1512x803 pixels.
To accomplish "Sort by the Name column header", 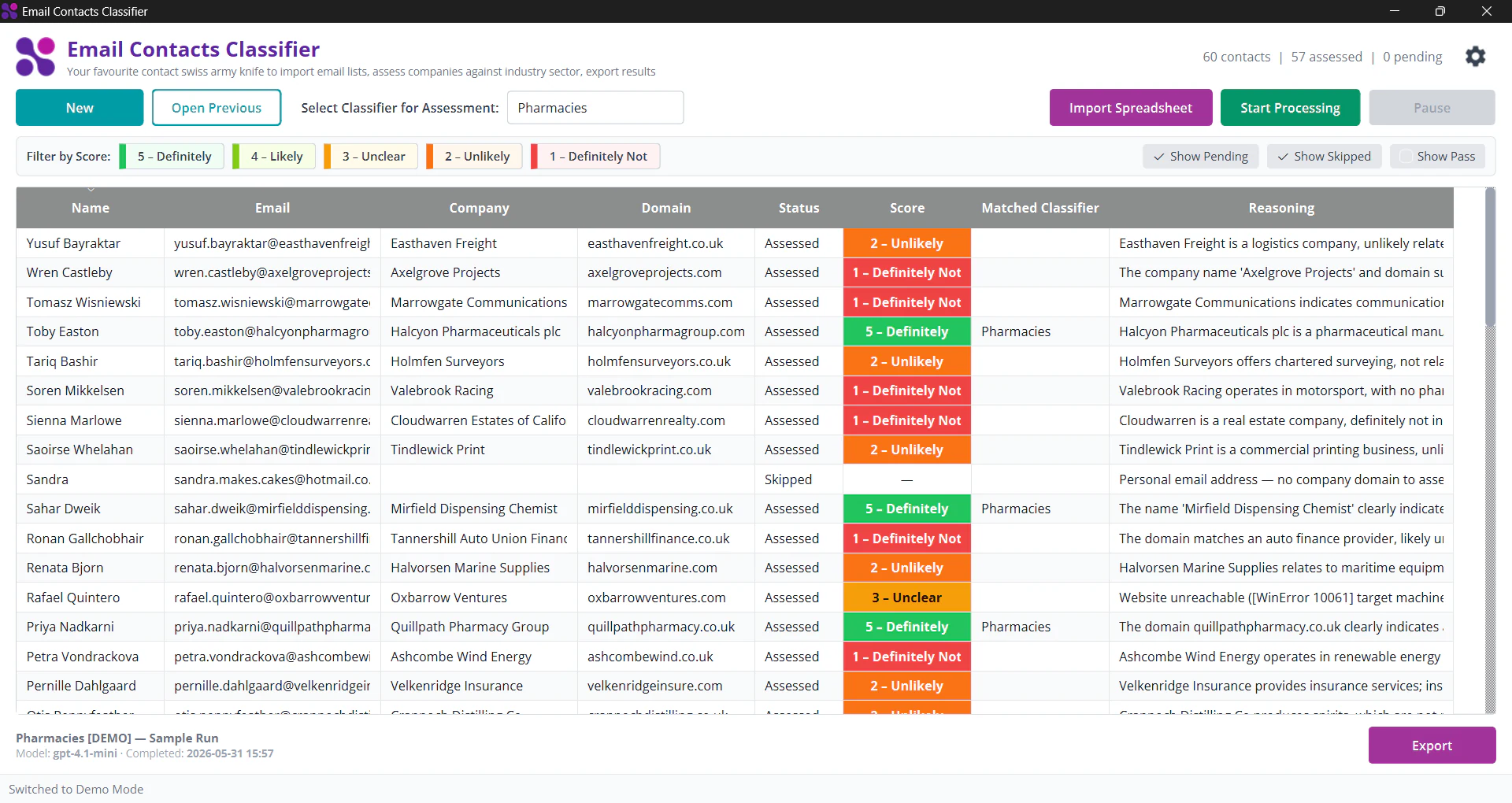I will click(91, 208).
